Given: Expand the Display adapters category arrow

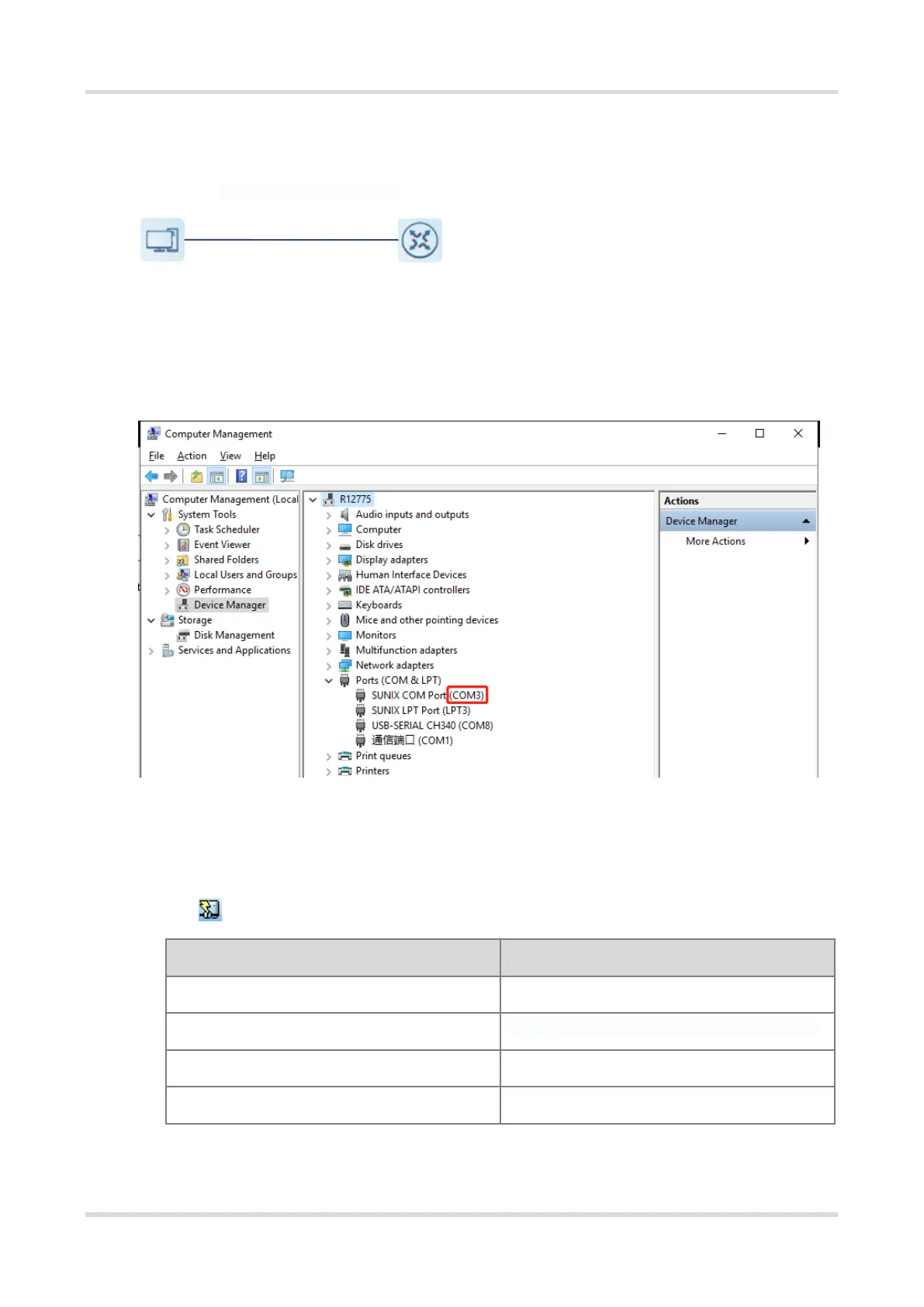Looking at the screenshot, I should 329,560.
